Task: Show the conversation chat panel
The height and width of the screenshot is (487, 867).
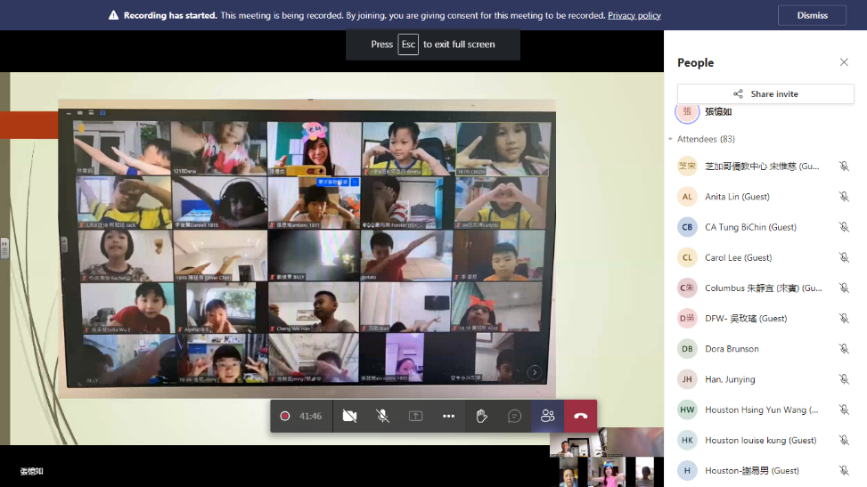Action: point(514,416)
